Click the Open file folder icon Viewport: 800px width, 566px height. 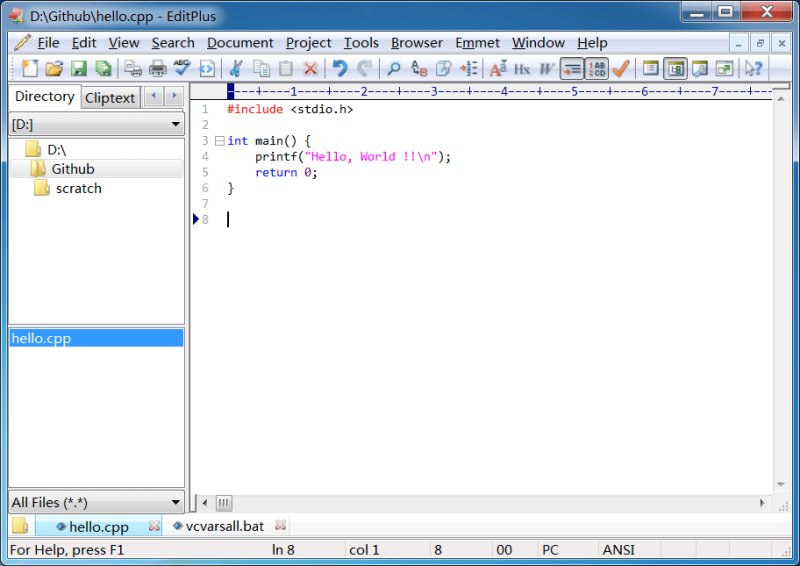pyautogui.click(x=54, y=68)
